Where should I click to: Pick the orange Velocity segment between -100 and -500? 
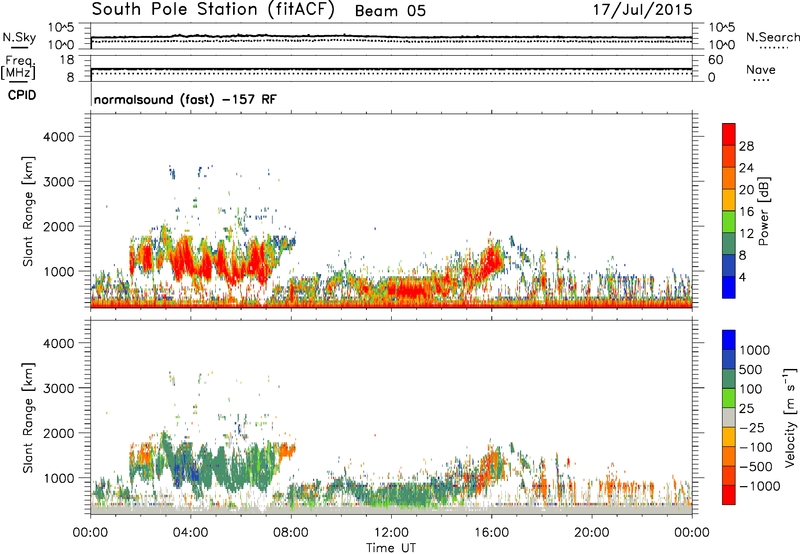729,456
